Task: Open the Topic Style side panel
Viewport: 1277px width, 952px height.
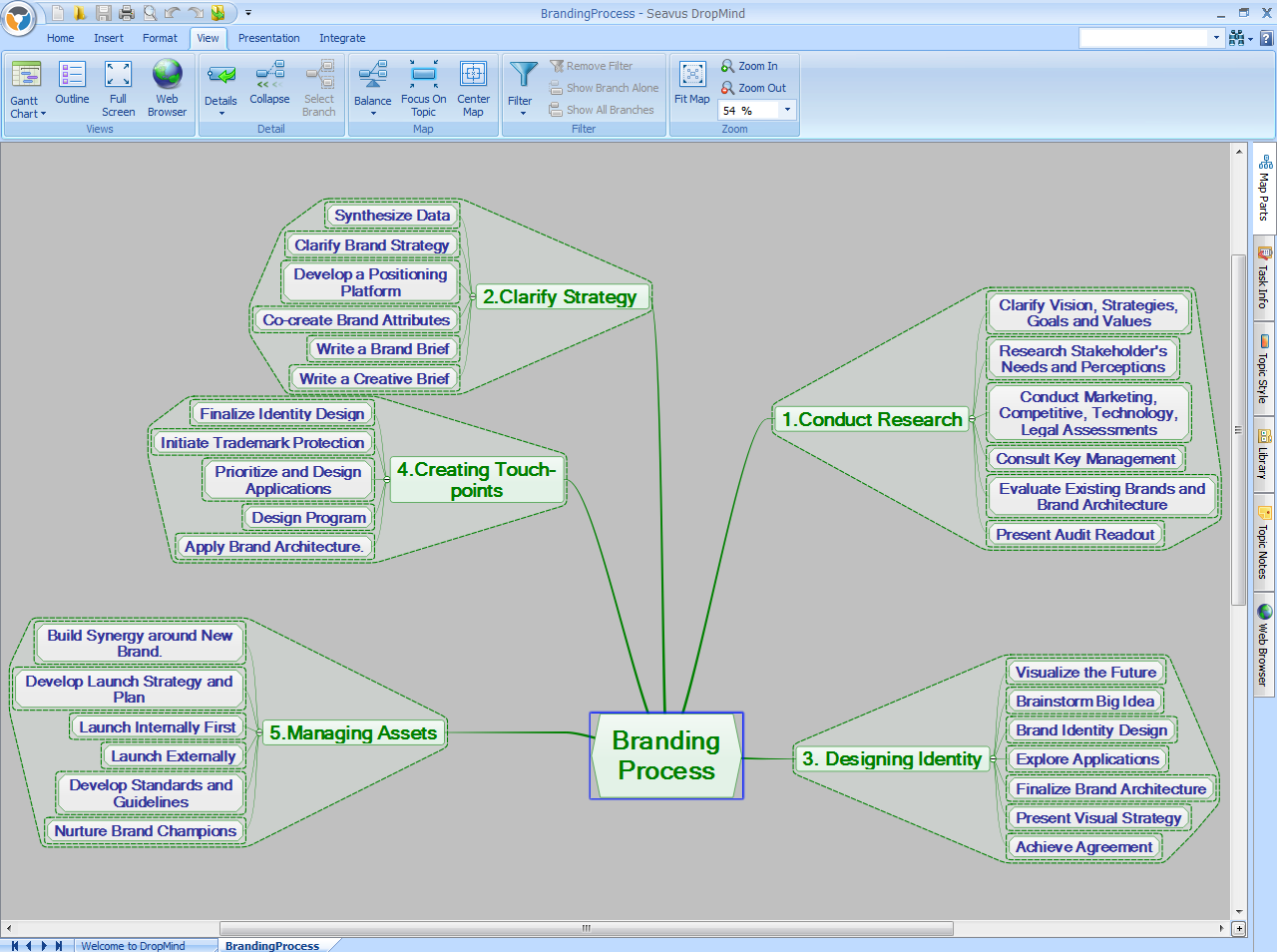Action: click(1264, 369)
